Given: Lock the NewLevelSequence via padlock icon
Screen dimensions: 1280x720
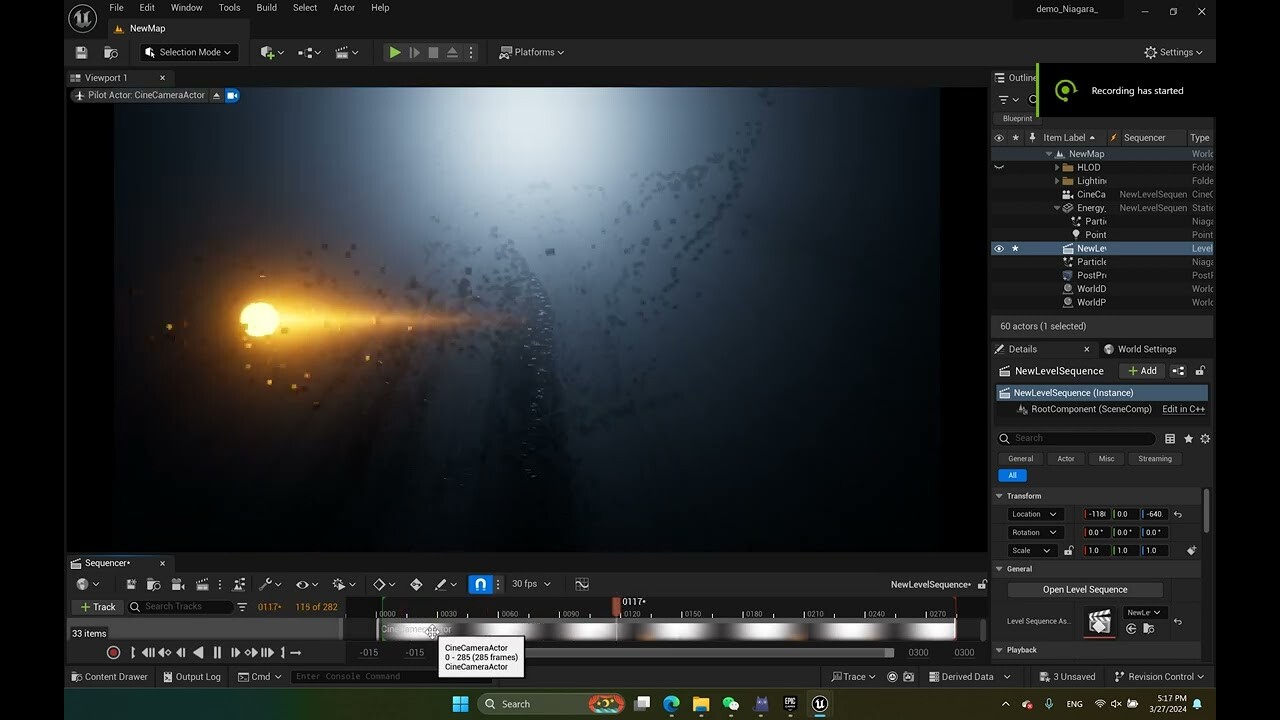Looking at the screenshot, I should (1200, 370).
